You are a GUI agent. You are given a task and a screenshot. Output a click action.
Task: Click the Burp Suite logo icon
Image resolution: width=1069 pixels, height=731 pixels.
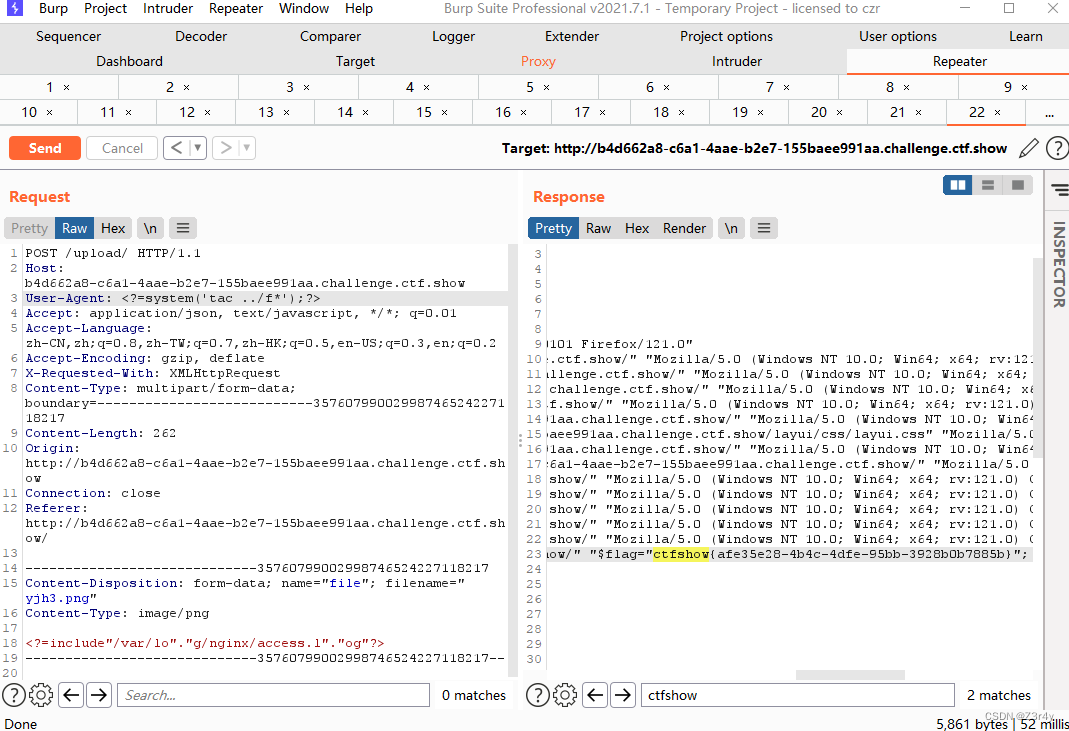(x=14, y=8)
